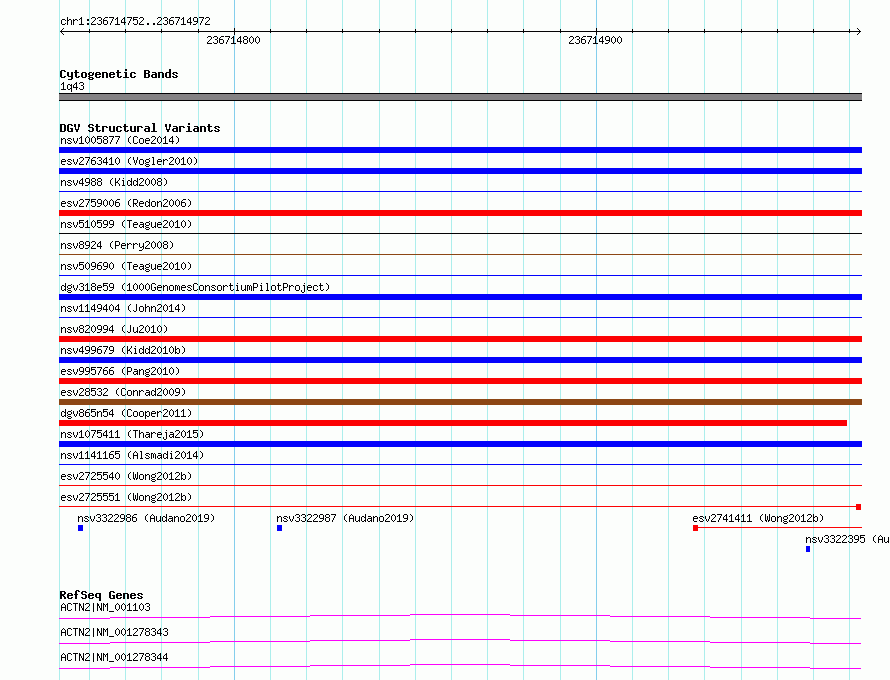Click esv2741411 red start marker
Viewport: 890px width, 680px height.
point(695,528)
